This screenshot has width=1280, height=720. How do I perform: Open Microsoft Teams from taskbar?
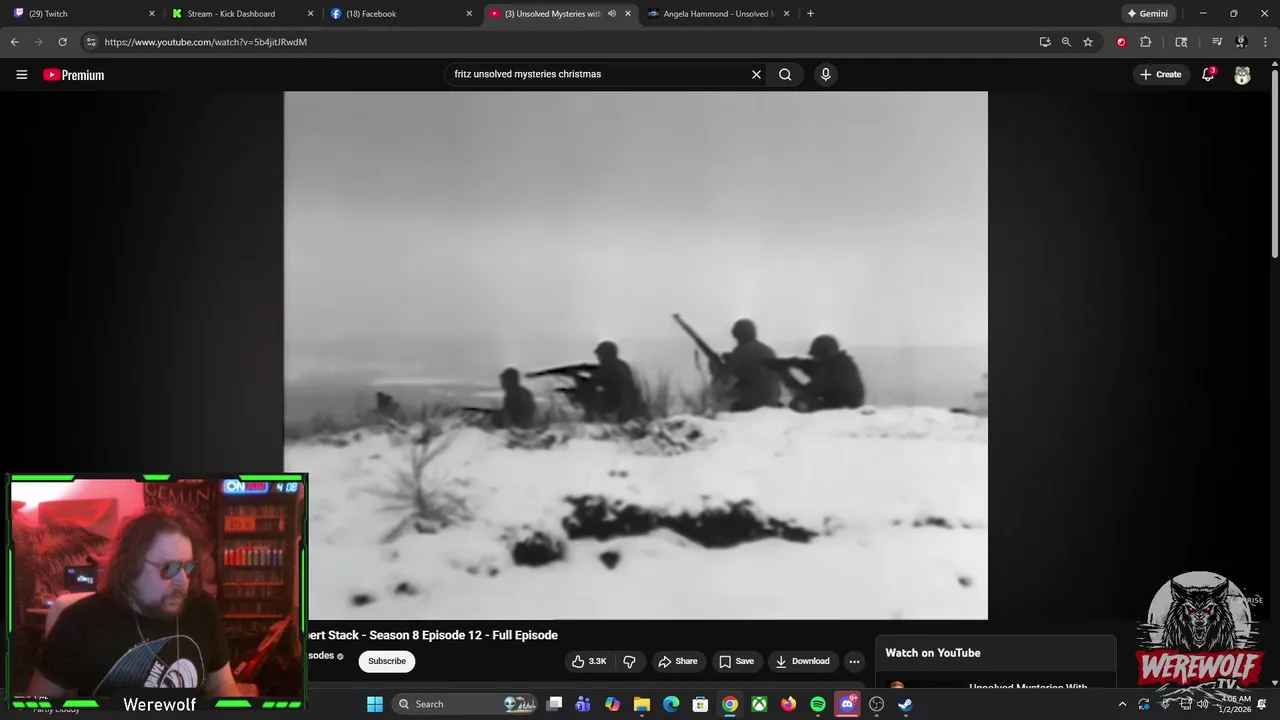click(x=584, y=704)
